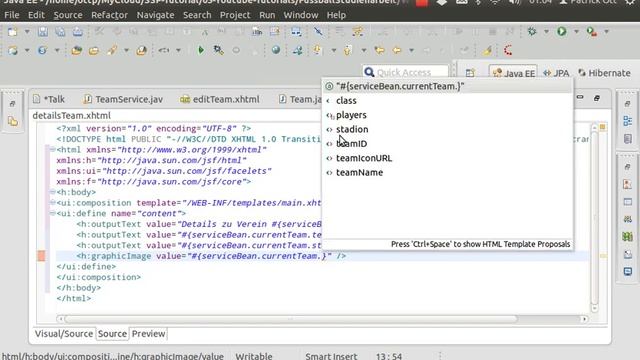640x360 pixels.
Task: Open the Debug configurations dropdown arrow
Action: click(546, 31)
